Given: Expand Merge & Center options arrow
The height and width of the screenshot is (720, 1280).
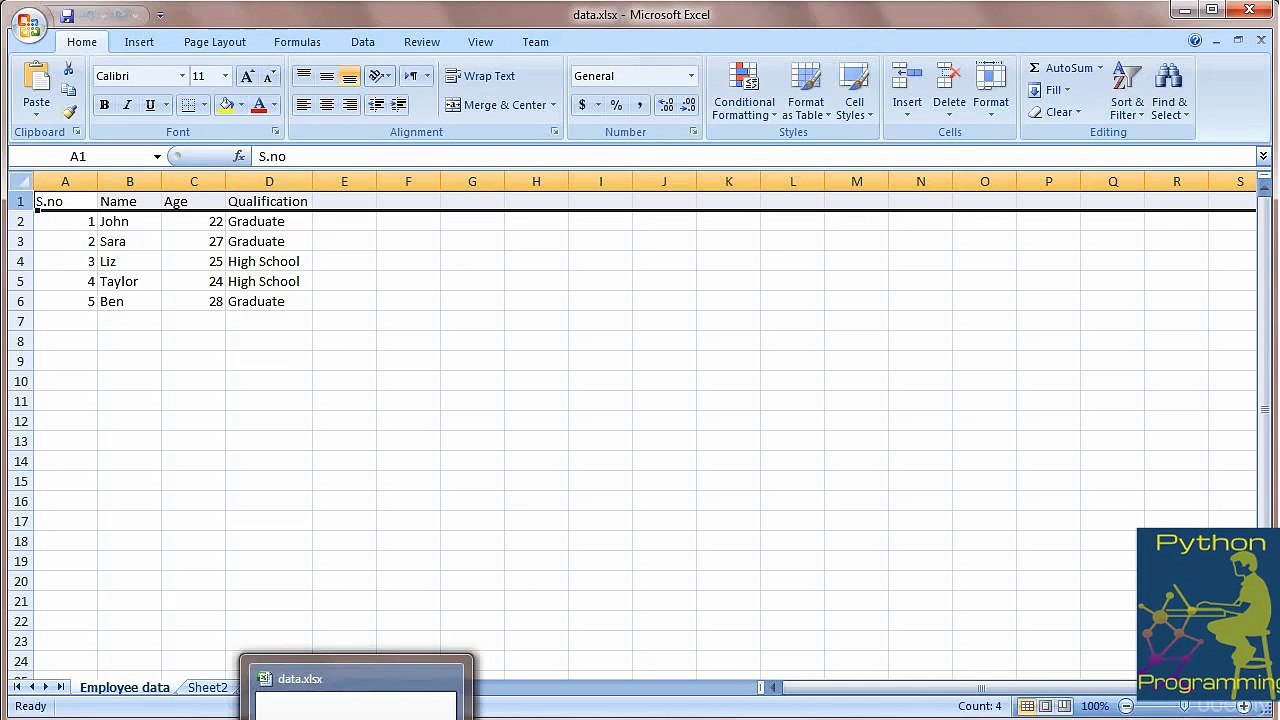Looking at the screenshot, I should tap(553, 105).
